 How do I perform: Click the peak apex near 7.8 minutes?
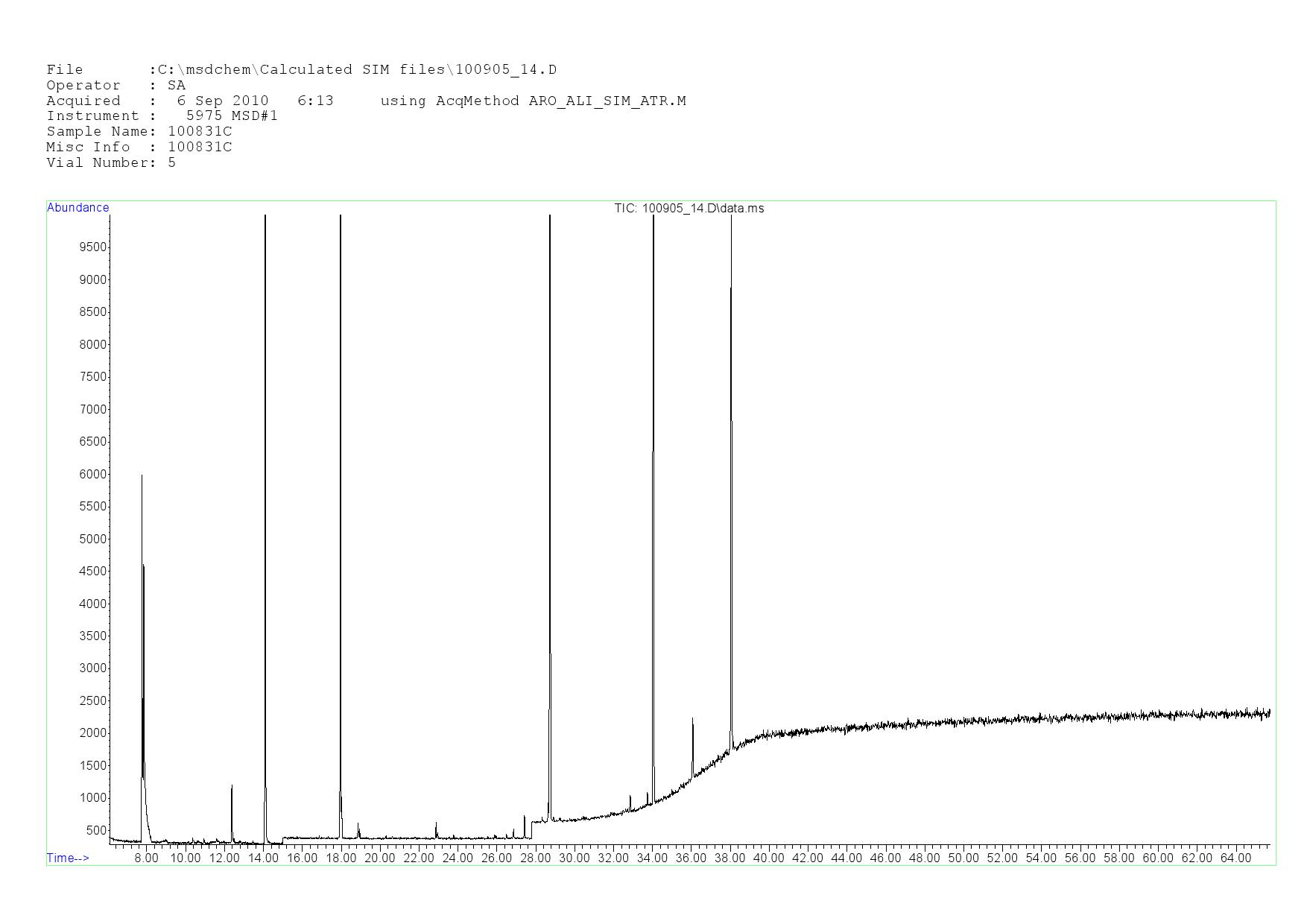142,477
